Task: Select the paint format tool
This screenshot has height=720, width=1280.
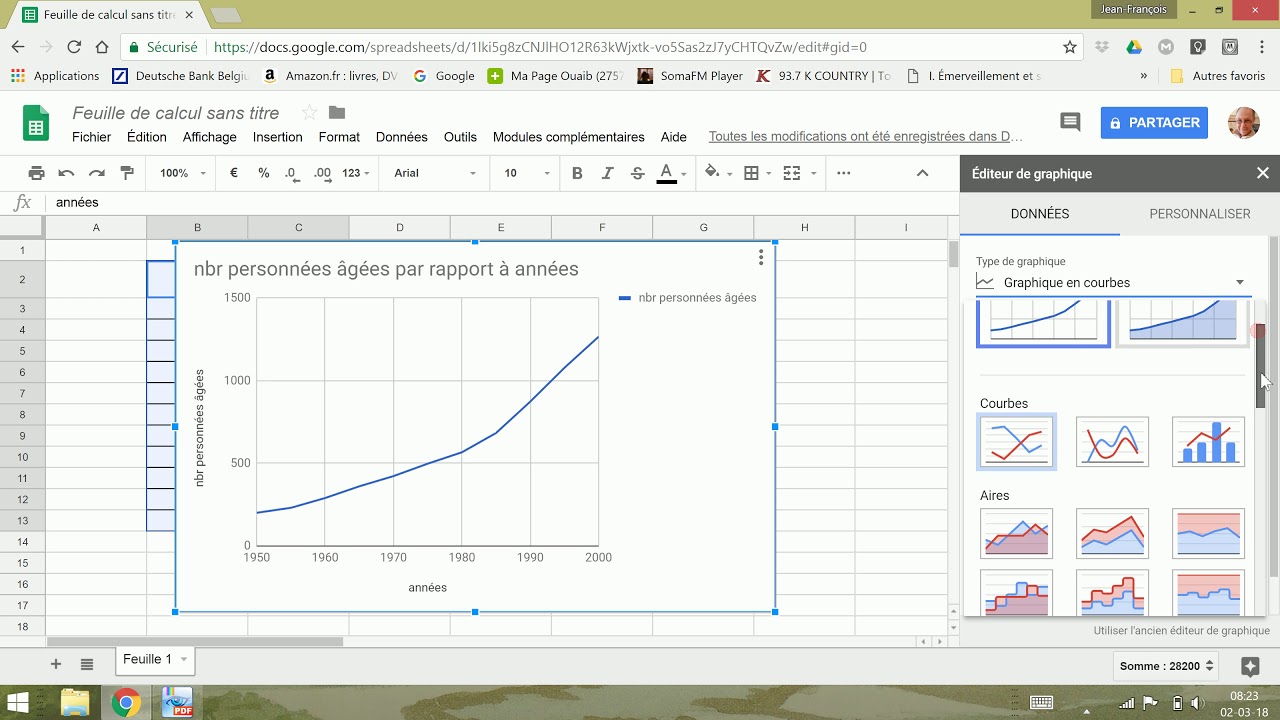Action: click(x=127, y=173)
